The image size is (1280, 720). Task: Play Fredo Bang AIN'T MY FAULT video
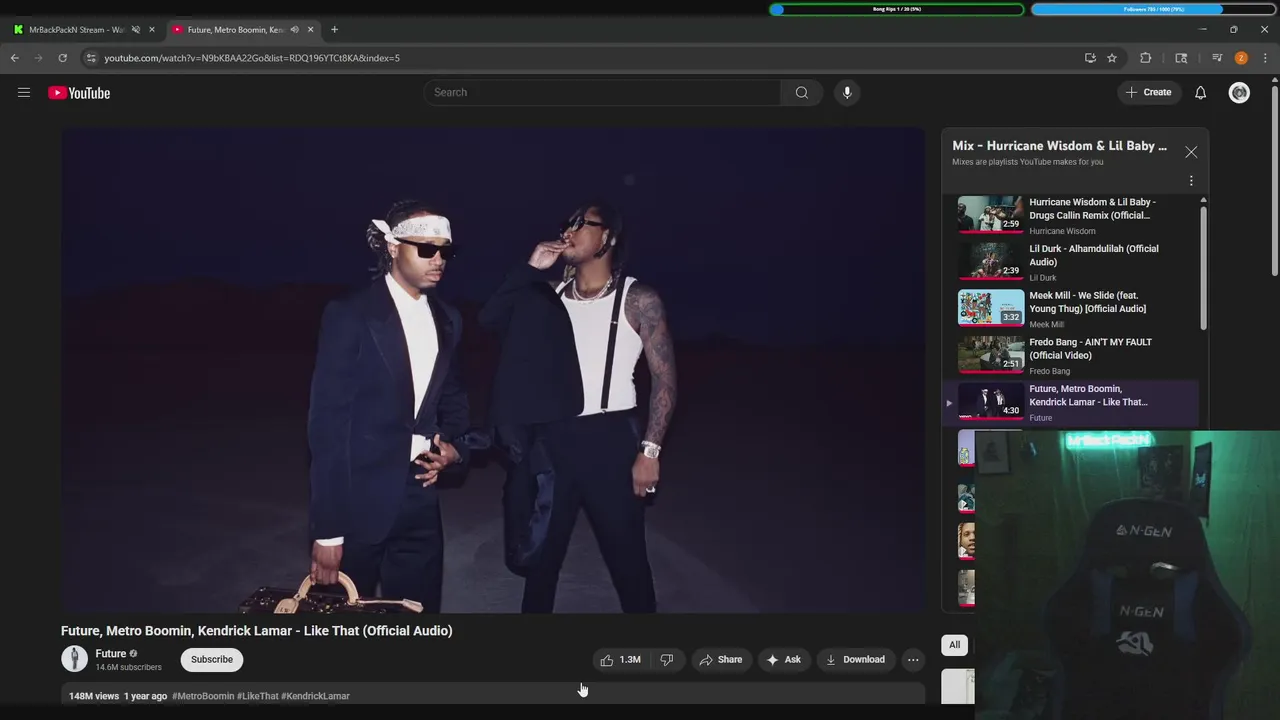1070,356
